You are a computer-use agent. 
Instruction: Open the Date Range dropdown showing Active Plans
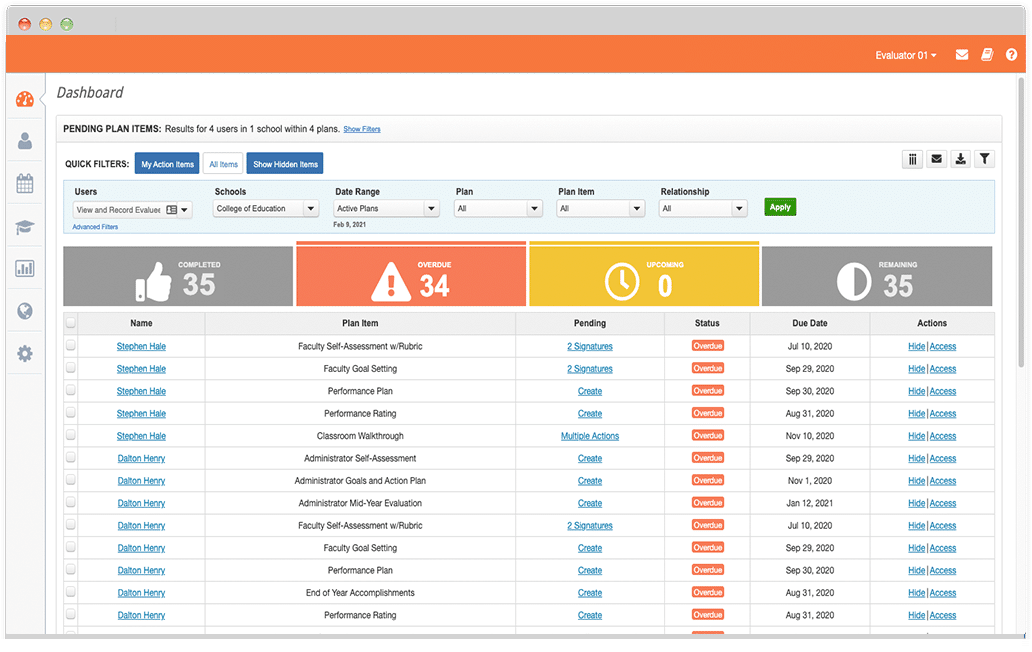(387, 209)
